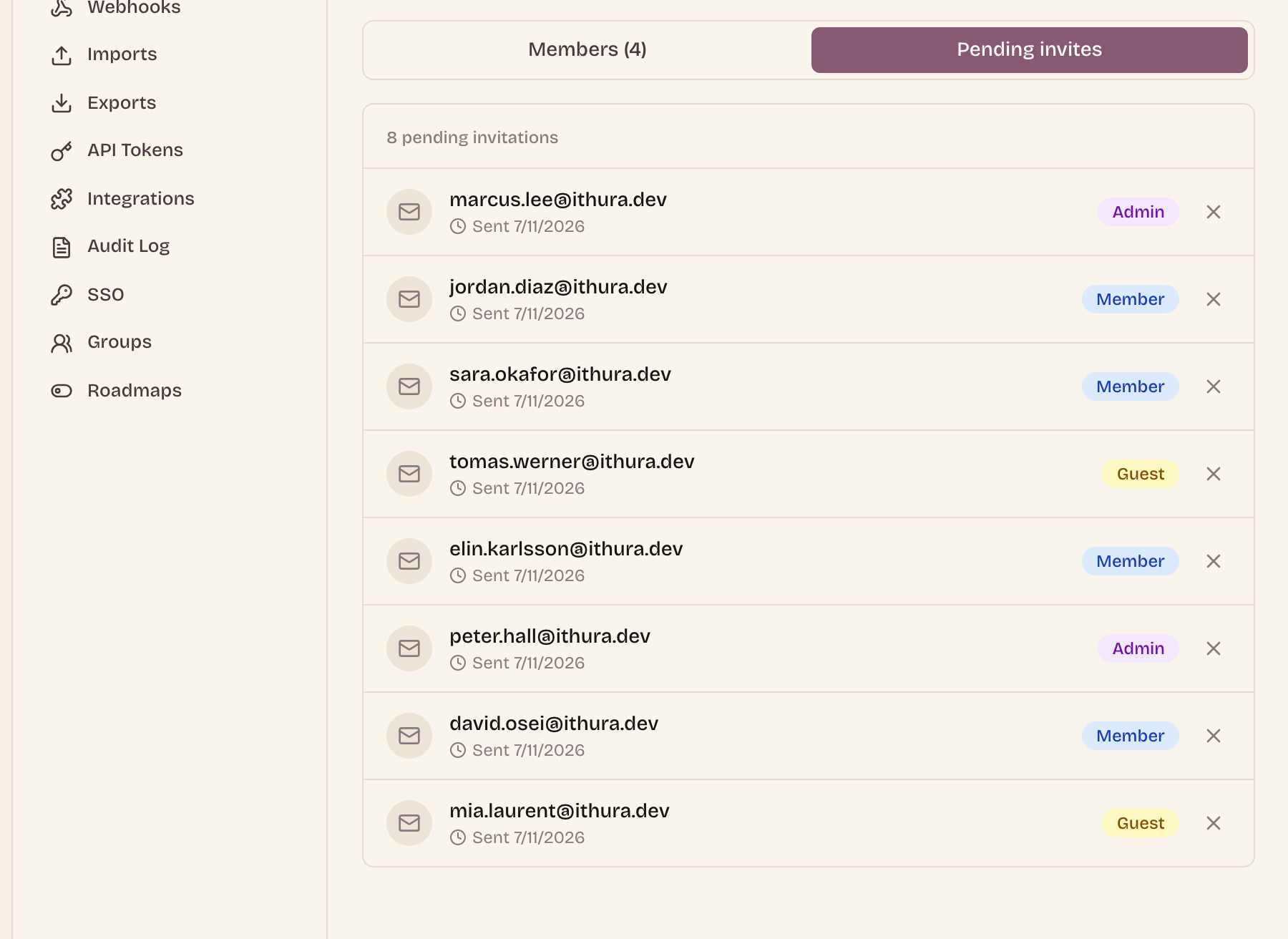Image resolution: width=1288 pixels, height=939 pixels.
Task: Click clock icon under peter.hall email
Action: coord(458,663)
